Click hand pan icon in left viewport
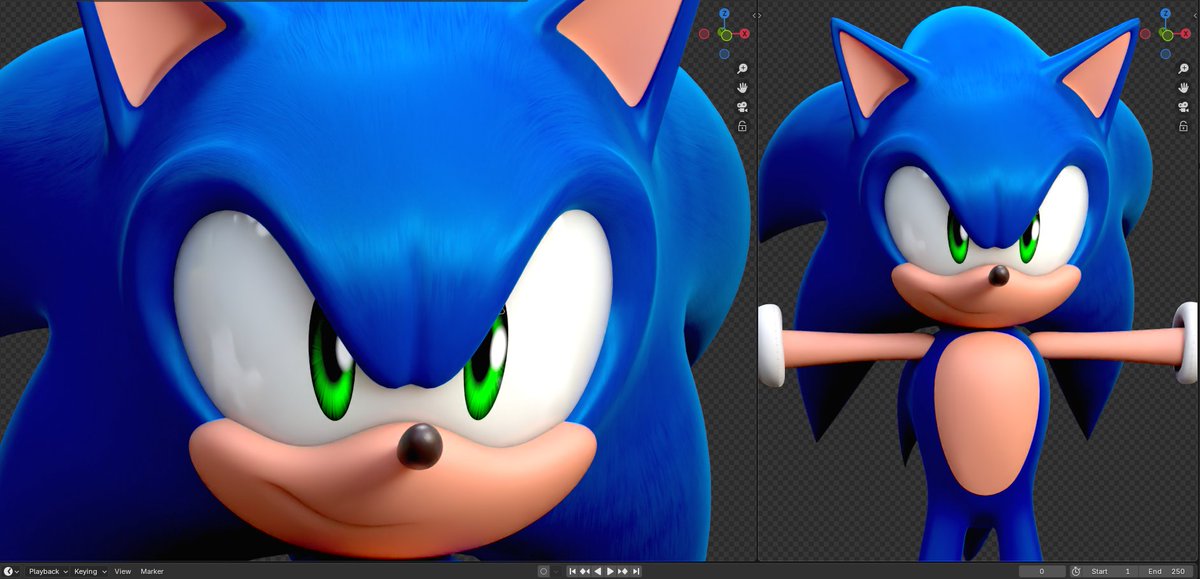Image resolution: width=1200 pixels, height=579 pixels. (742, 87)
